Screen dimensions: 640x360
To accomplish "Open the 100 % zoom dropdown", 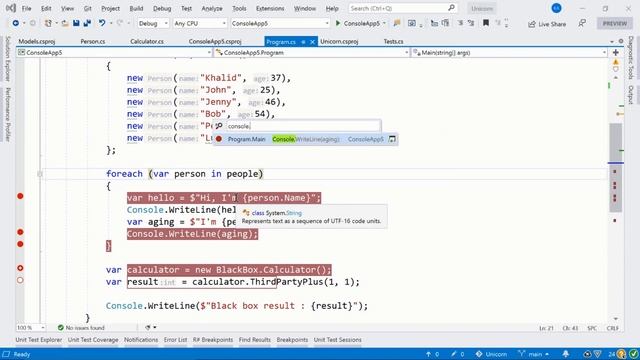I will 31,328.
